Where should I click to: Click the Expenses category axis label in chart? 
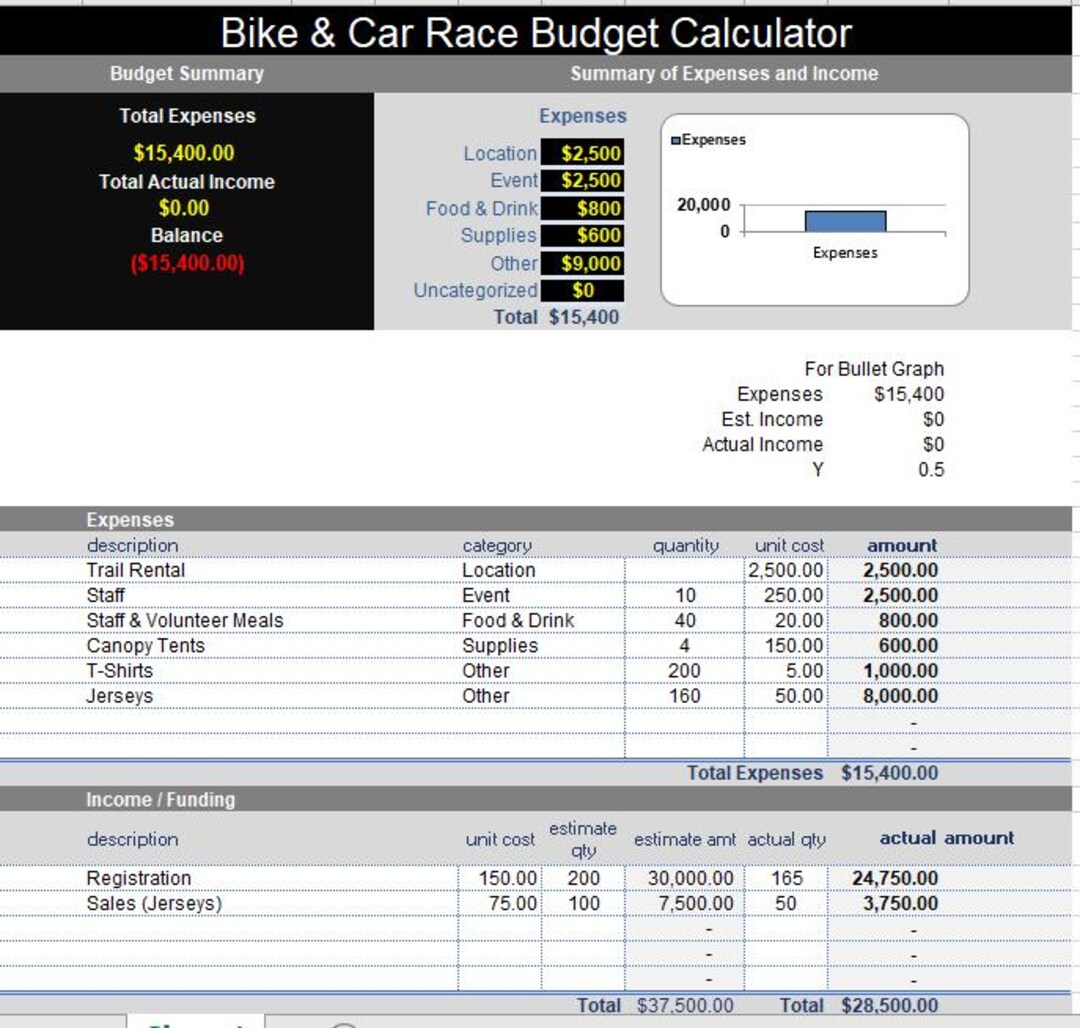(x=845, y=253)
